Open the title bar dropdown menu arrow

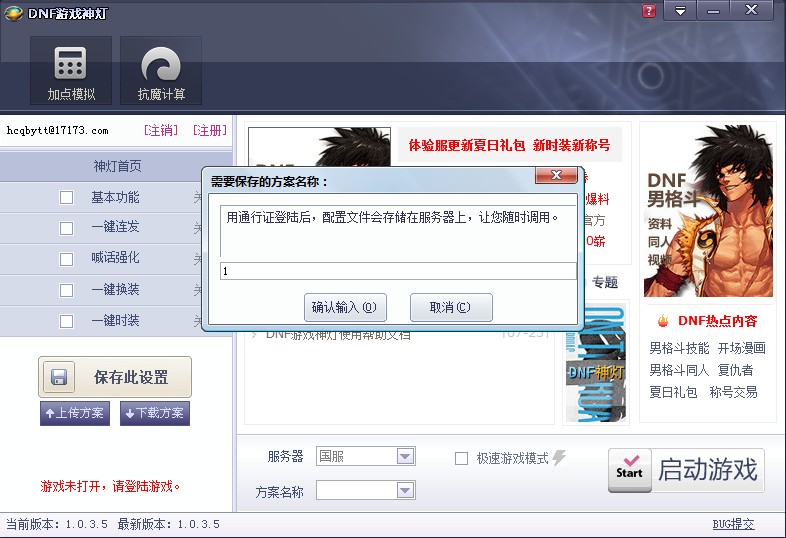point(680,11)
